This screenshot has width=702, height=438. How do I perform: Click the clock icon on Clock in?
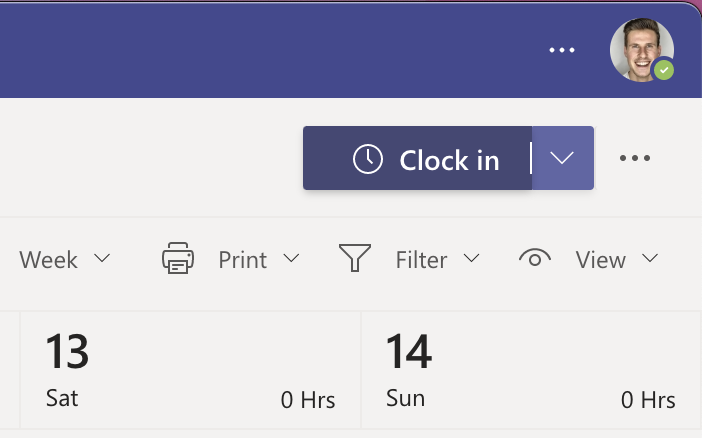[x=368, y=159]
